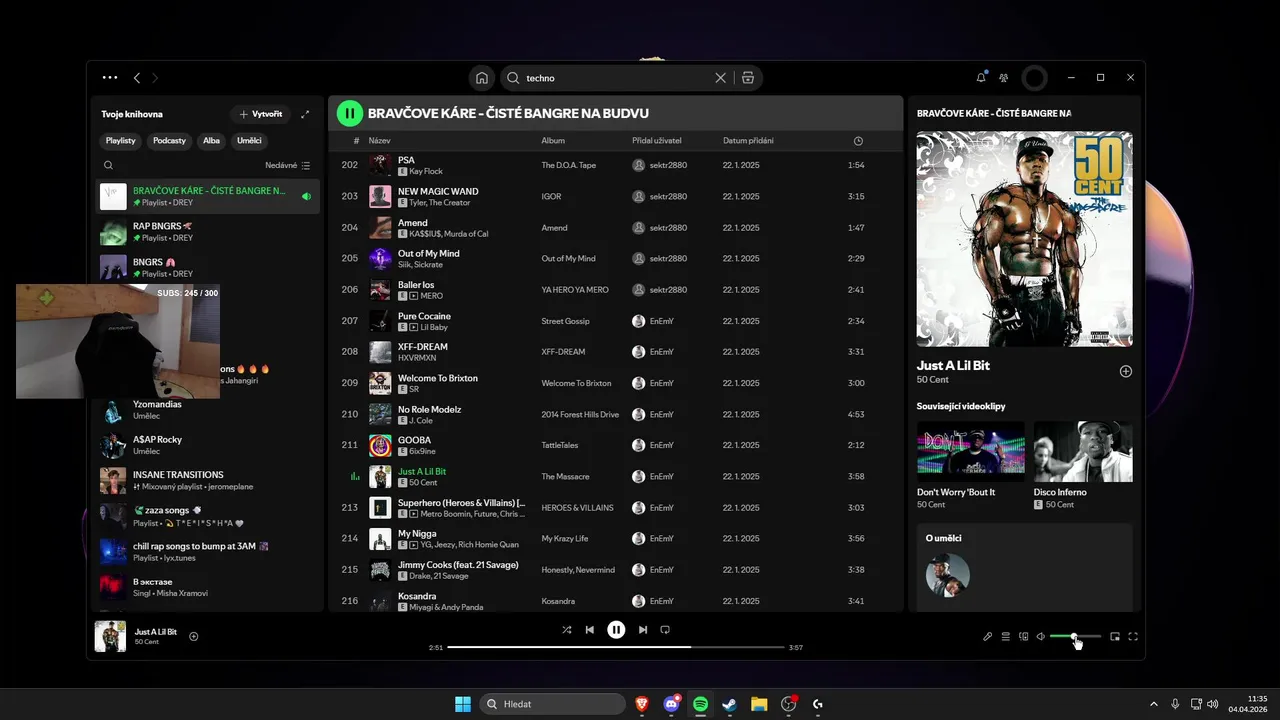Pause playlist with the green header button

click(x=349, y=113)
